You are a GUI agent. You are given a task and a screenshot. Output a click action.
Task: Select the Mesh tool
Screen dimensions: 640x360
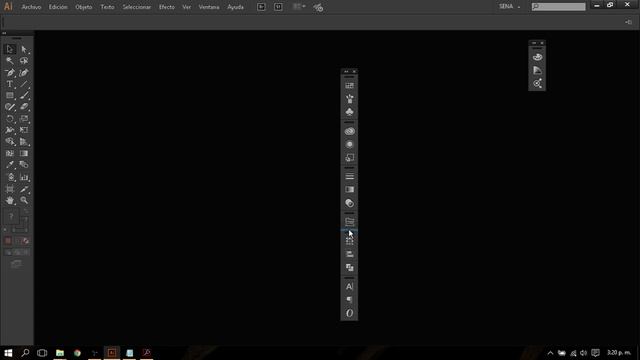coord(10,153)
